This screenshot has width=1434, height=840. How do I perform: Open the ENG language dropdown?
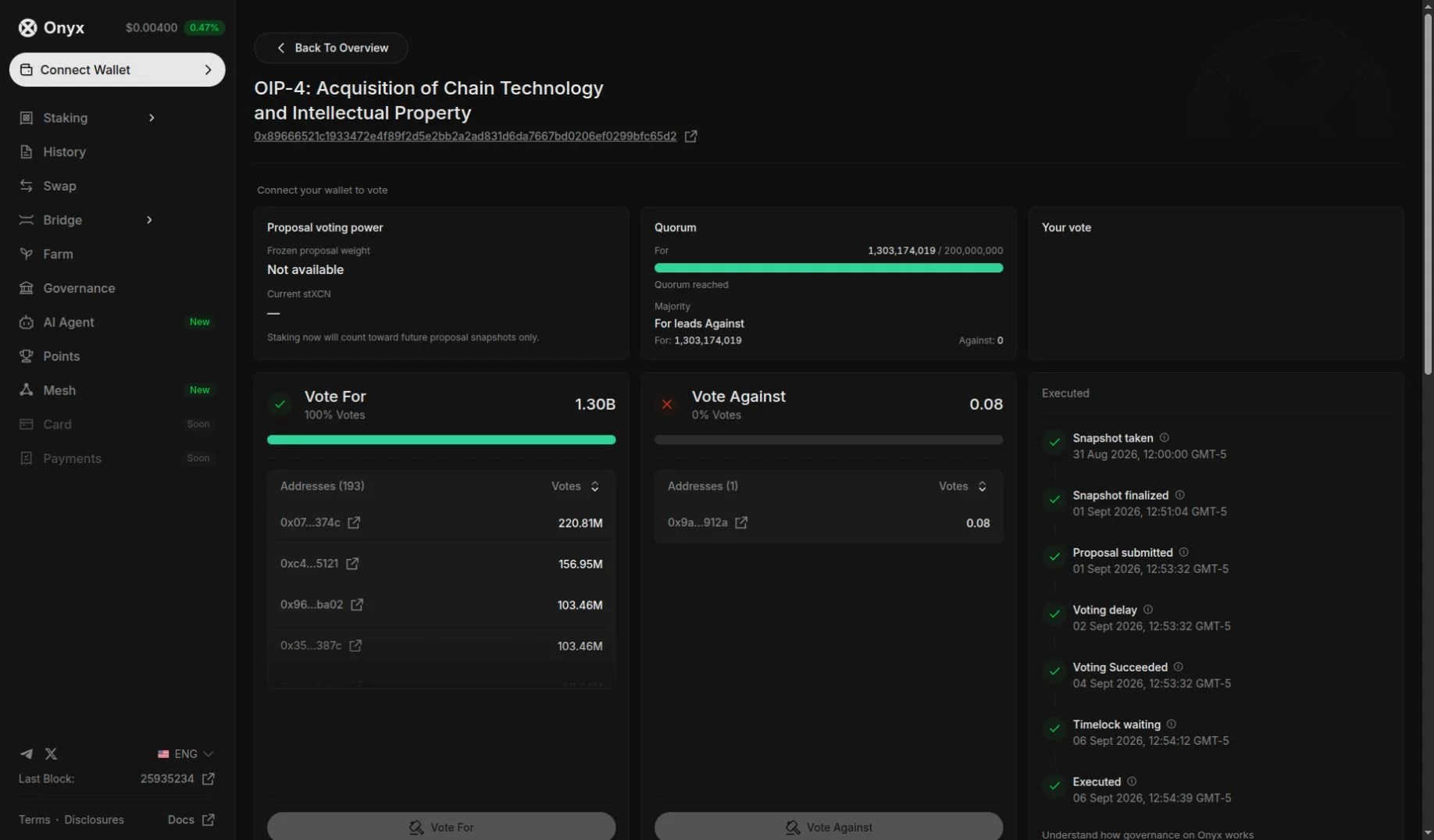coord(185,754)
